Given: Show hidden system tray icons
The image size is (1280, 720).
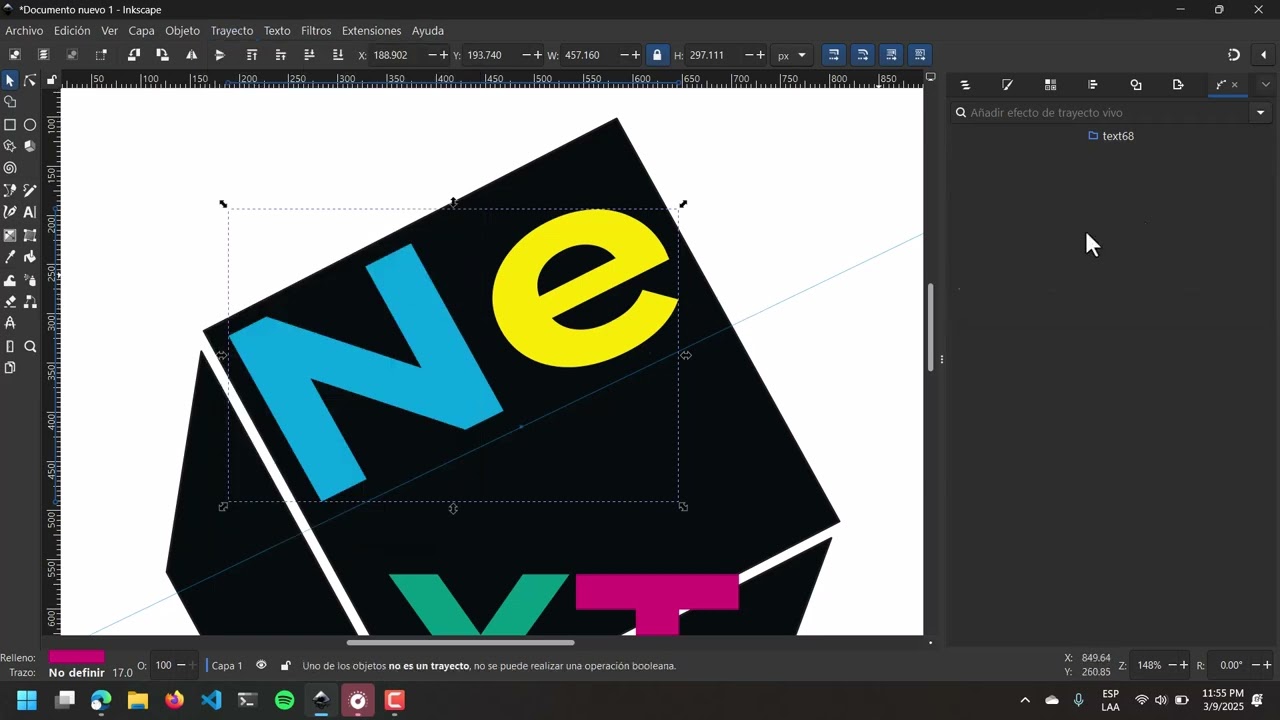Looking at the screenshot, I should tap(1024, 700).
